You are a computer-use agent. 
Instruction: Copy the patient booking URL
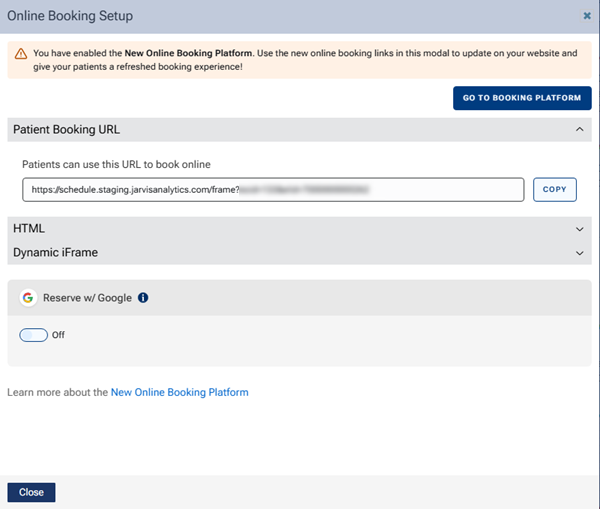pos(554,189)
